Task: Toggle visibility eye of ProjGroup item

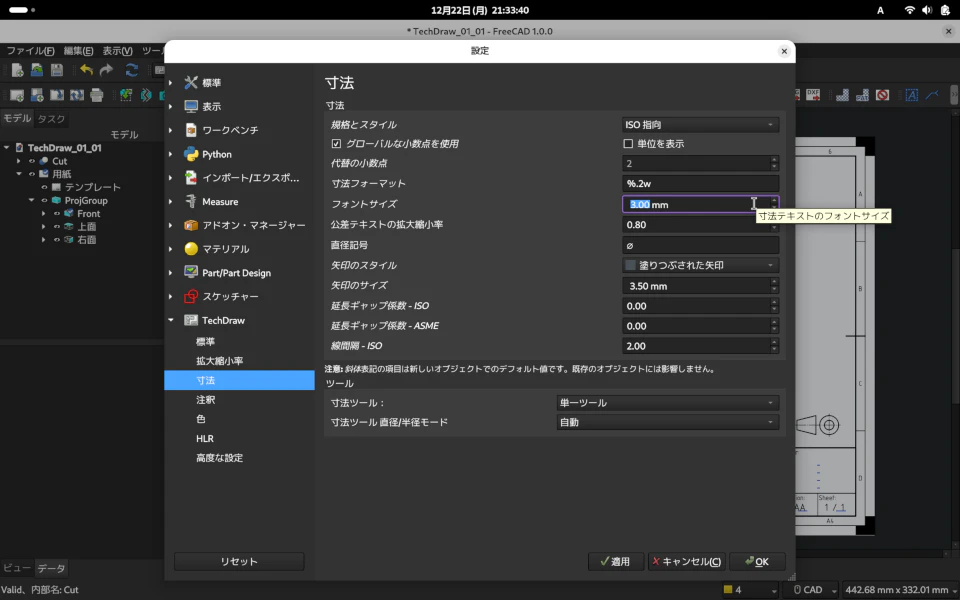Action: pos(44,200)
